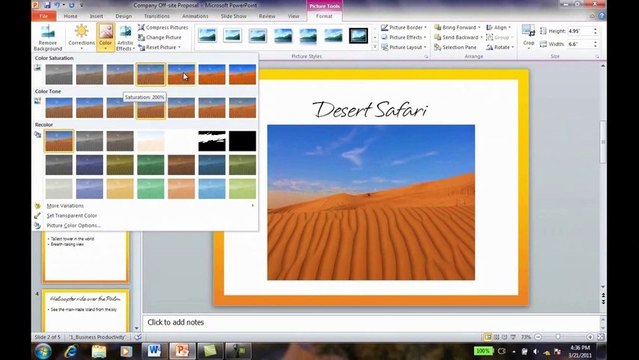Open the Corrections sun icon

(x=81, y=31)
